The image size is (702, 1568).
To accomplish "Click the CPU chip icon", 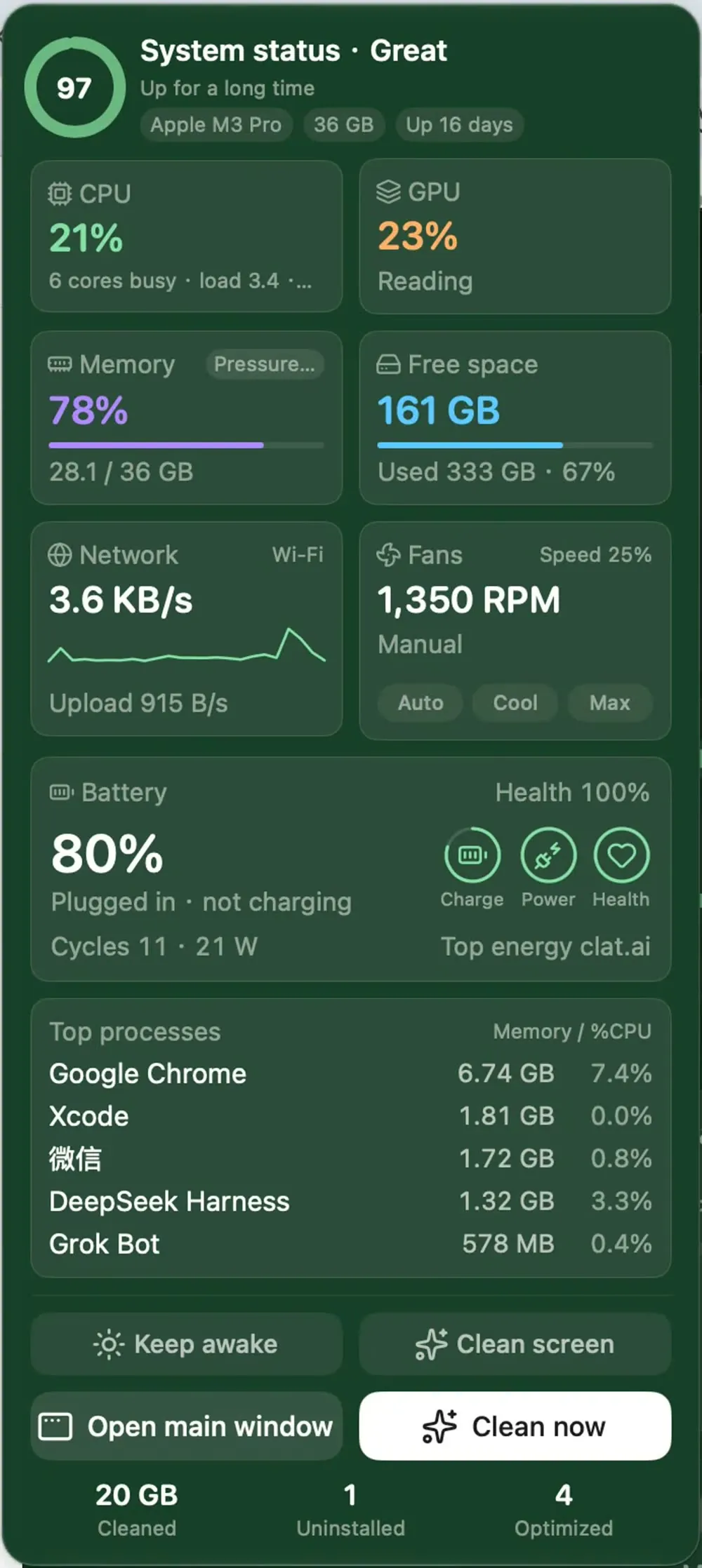I will (60, 194).
